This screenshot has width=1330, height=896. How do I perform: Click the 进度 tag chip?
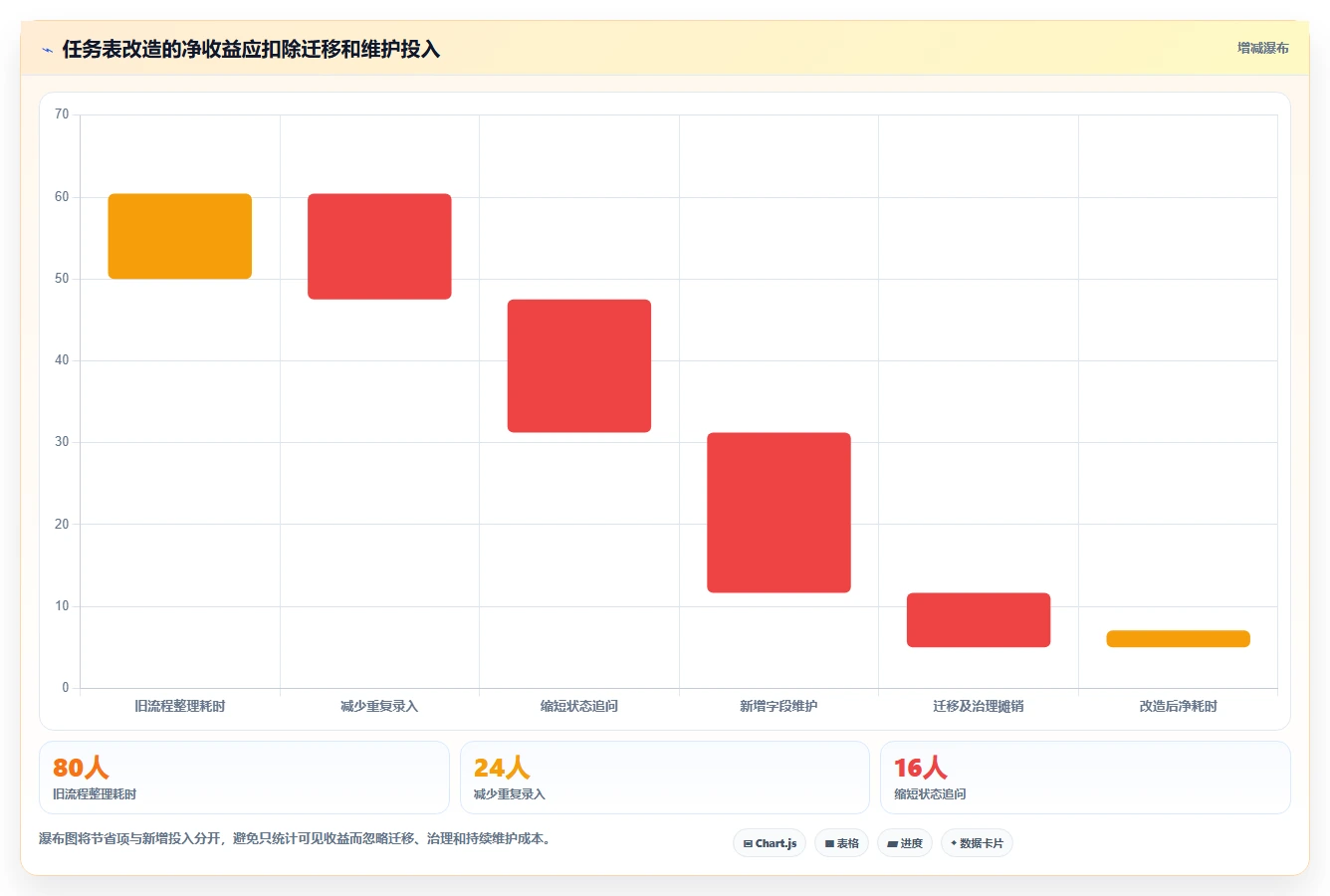point(904,843)
